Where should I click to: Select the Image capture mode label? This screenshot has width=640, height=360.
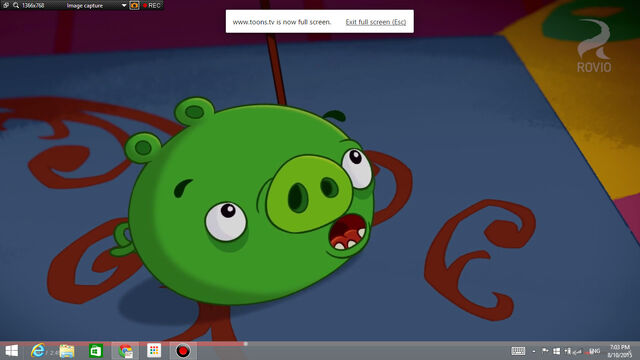pos(84,6)
